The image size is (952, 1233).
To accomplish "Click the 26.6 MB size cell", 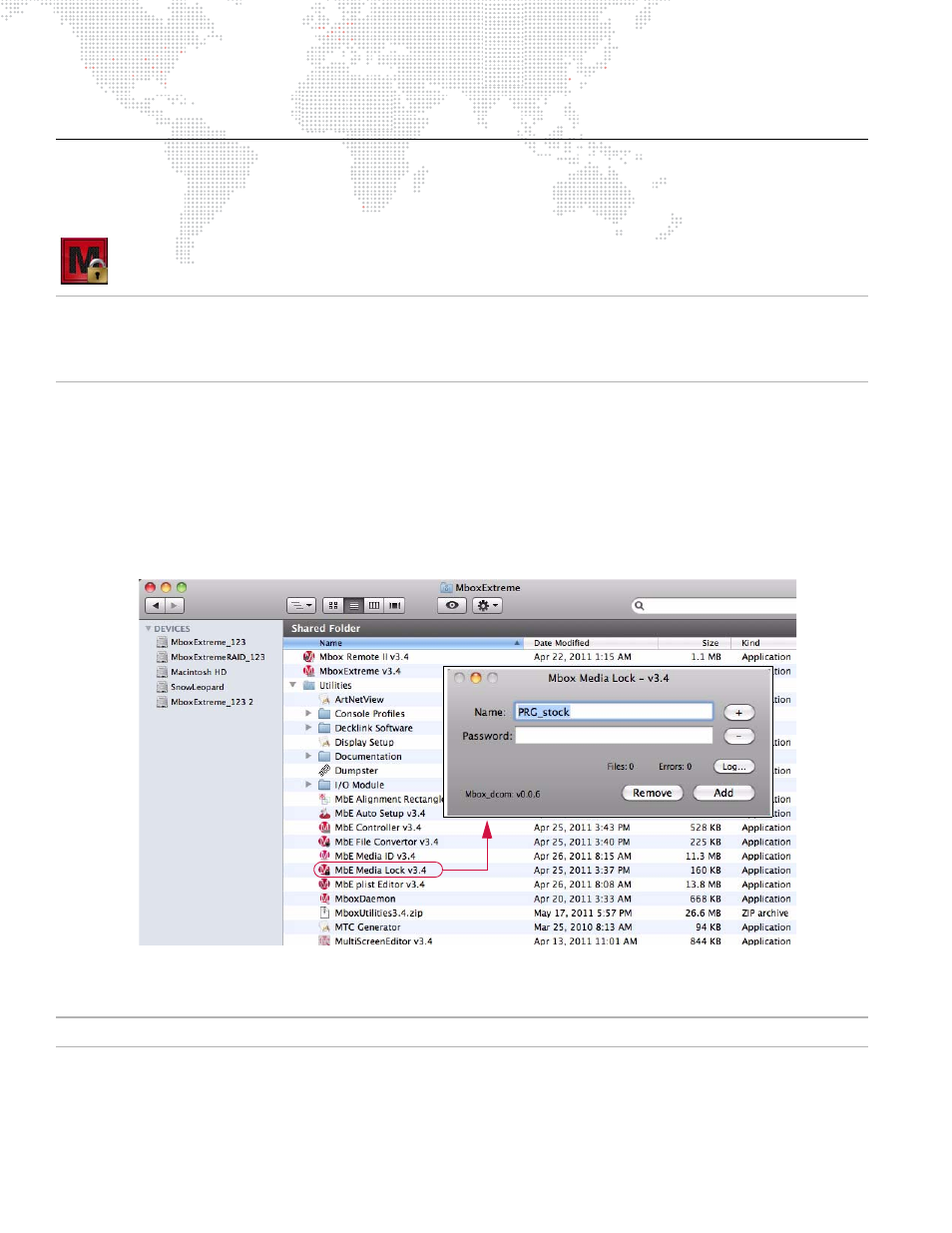I will coord(703,913).
